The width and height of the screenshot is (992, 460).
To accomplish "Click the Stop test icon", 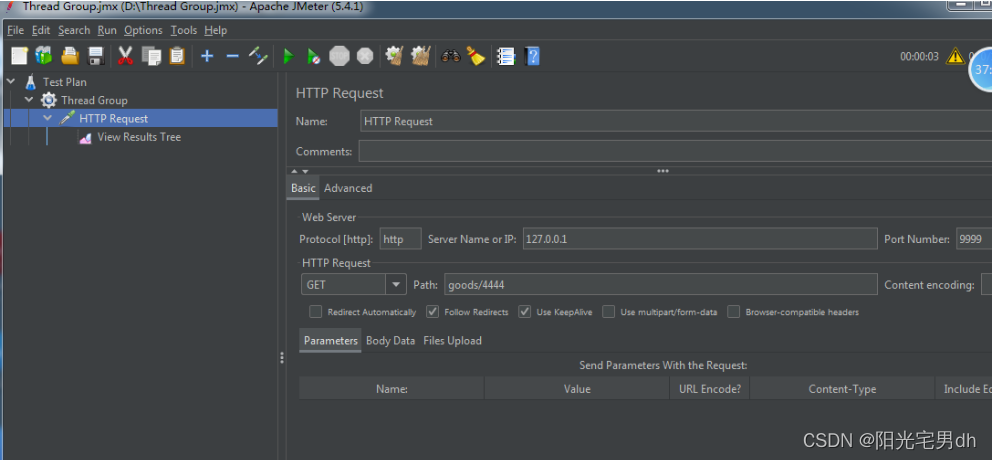I will click(340, 56).
